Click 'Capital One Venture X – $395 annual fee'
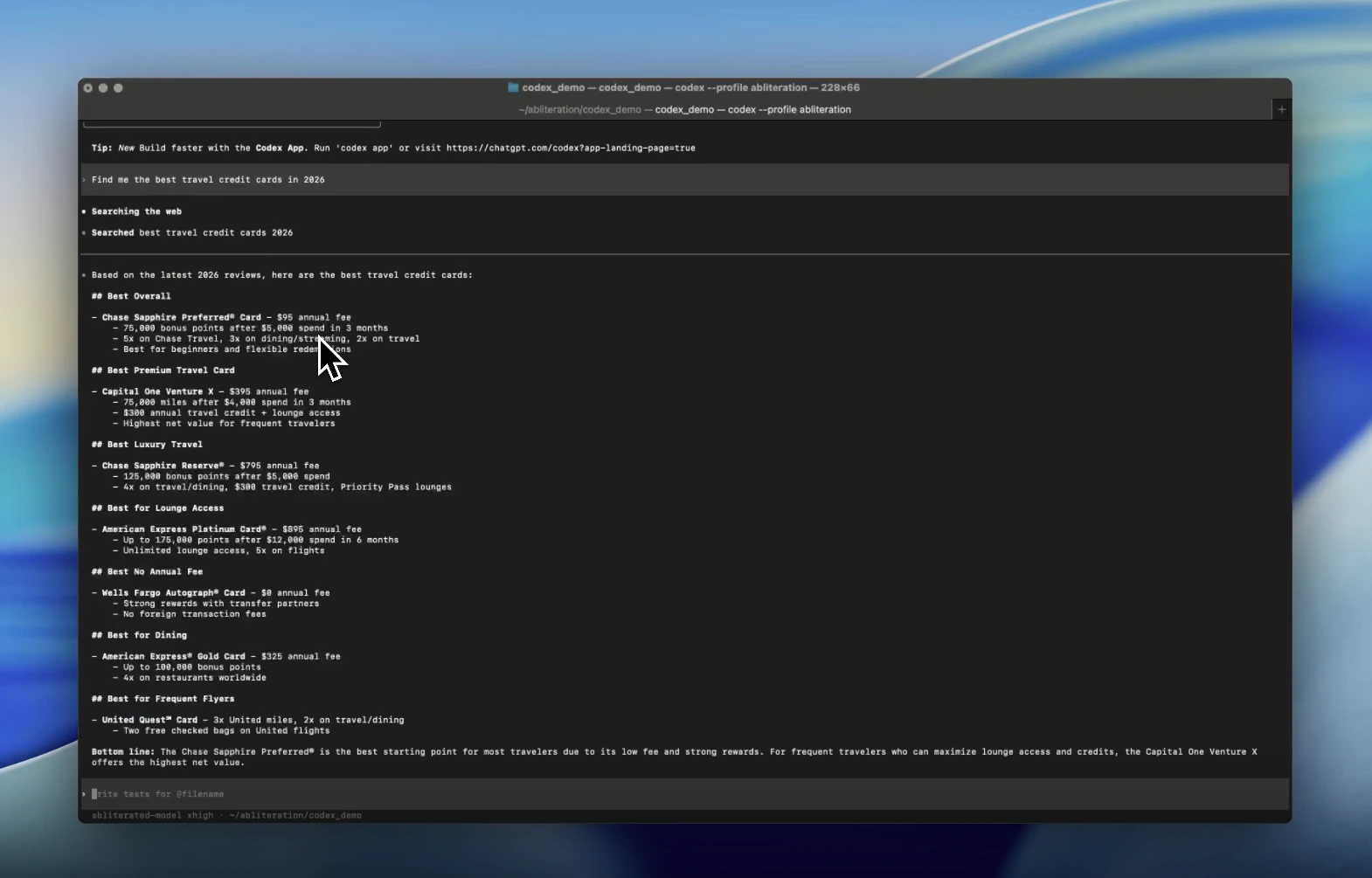 click(205, 391)
